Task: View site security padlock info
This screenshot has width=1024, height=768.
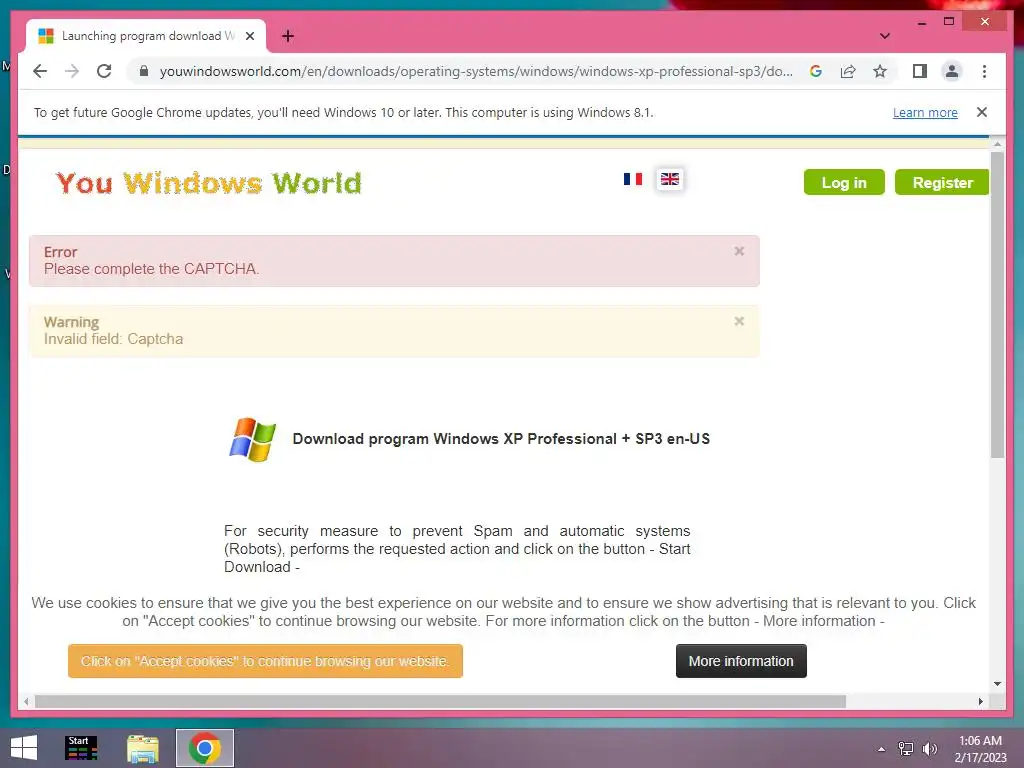Action: [144, 71]
